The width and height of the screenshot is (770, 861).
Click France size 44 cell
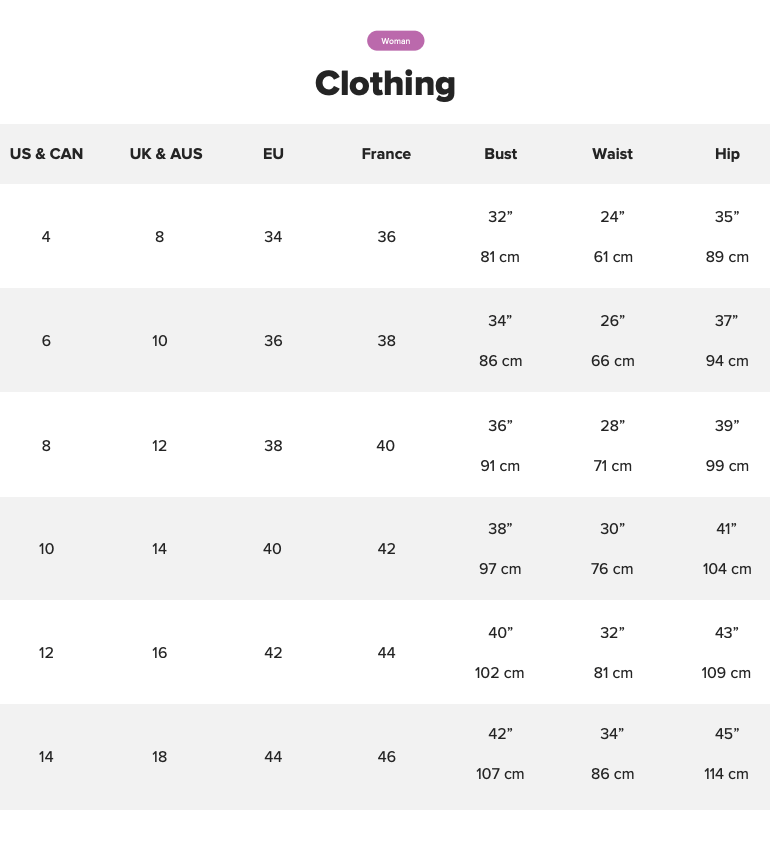pos(386,653)
